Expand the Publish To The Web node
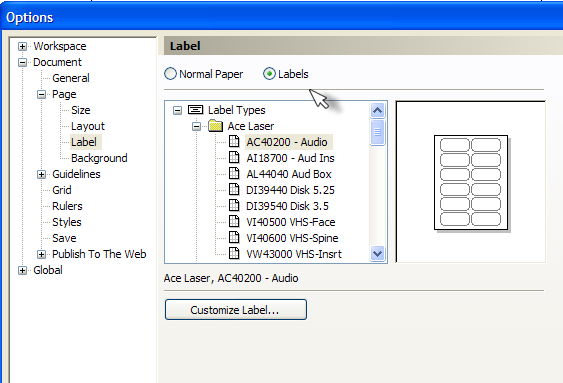Image resolution: width=563 pixels, height=383 pixels. click(41, 254)
